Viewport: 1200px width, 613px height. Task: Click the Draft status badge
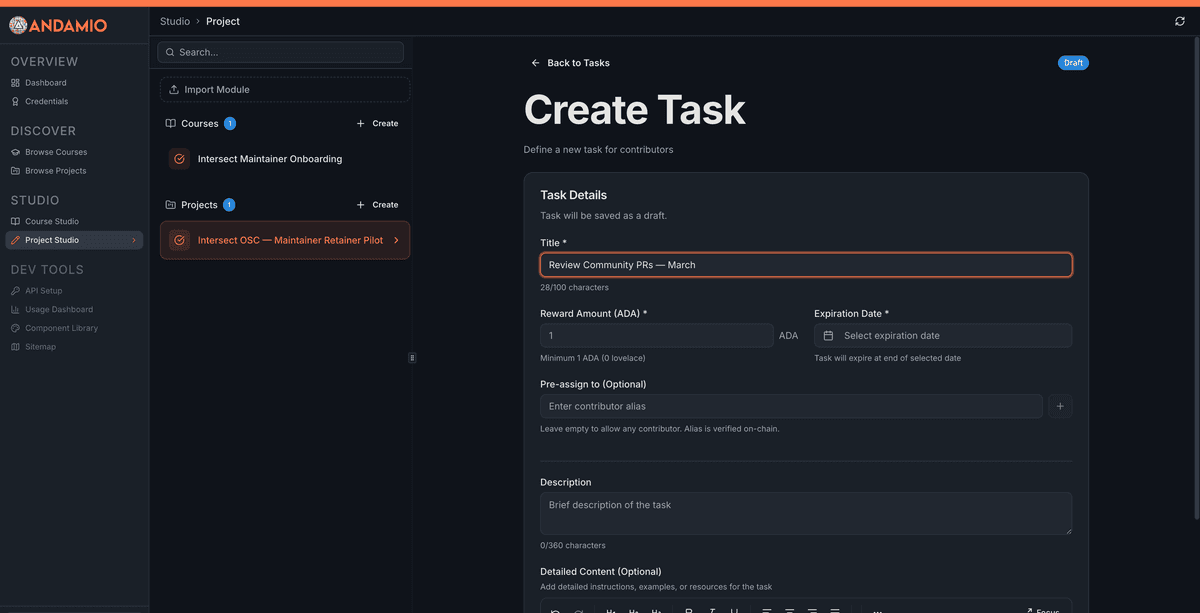[x=1073, y=63]
